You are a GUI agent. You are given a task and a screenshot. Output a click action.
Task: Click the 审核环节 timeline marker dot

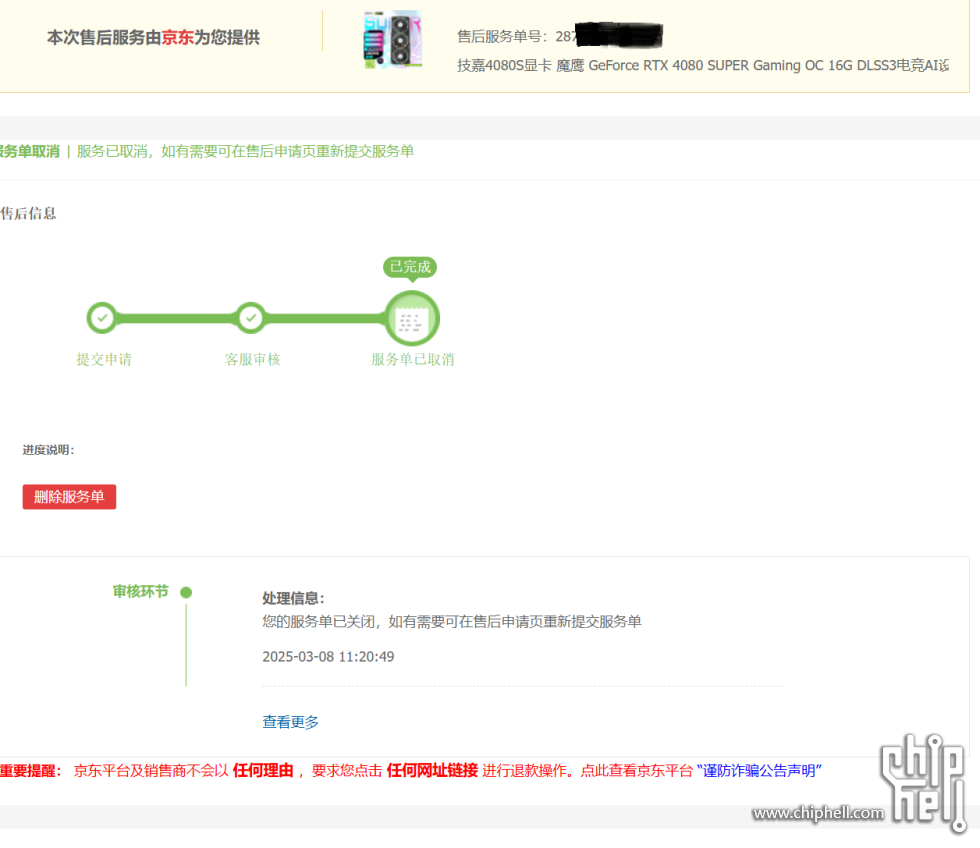tap(186, 592)
